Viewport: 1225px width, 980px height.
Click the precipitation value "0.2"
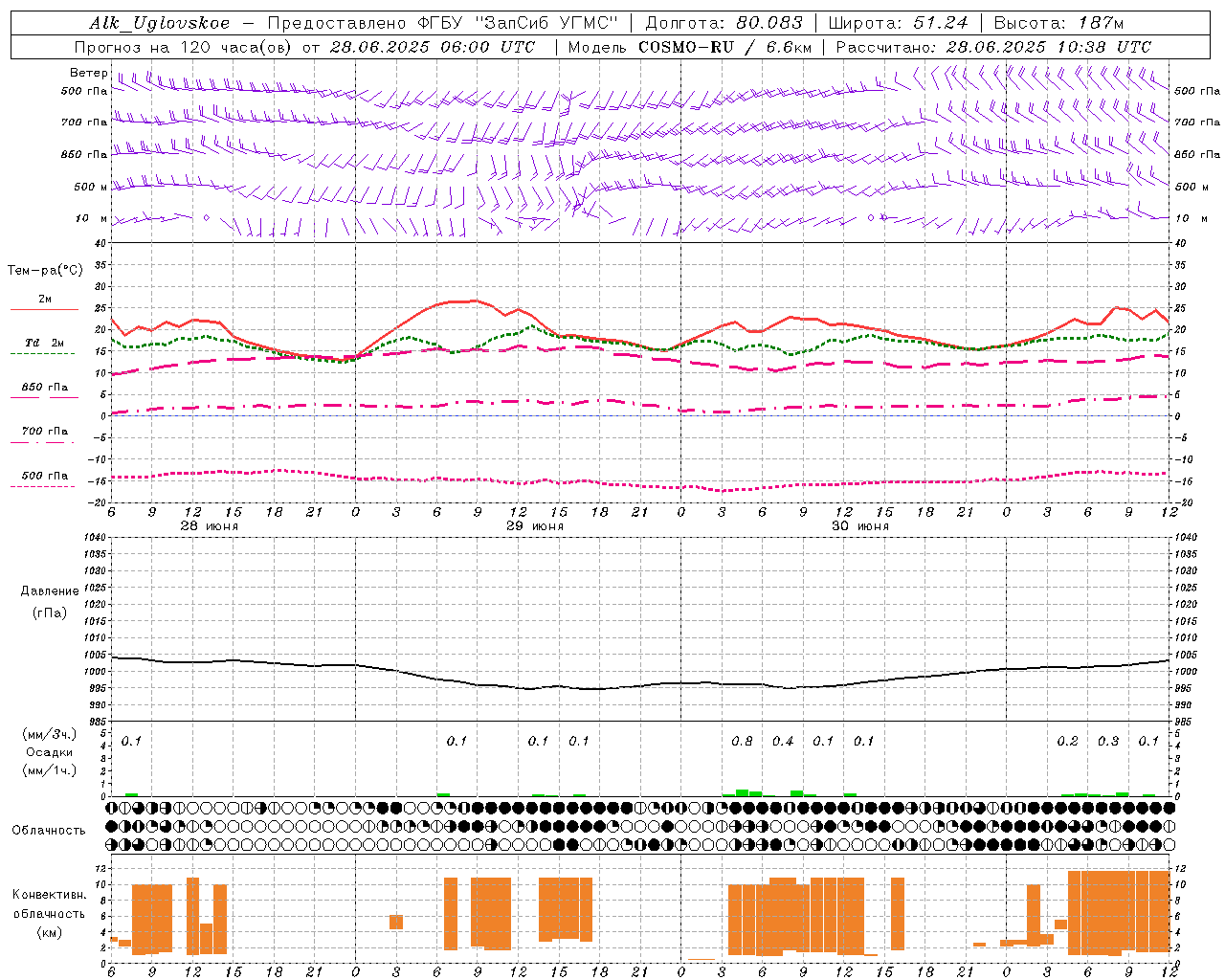[1067, 741]
